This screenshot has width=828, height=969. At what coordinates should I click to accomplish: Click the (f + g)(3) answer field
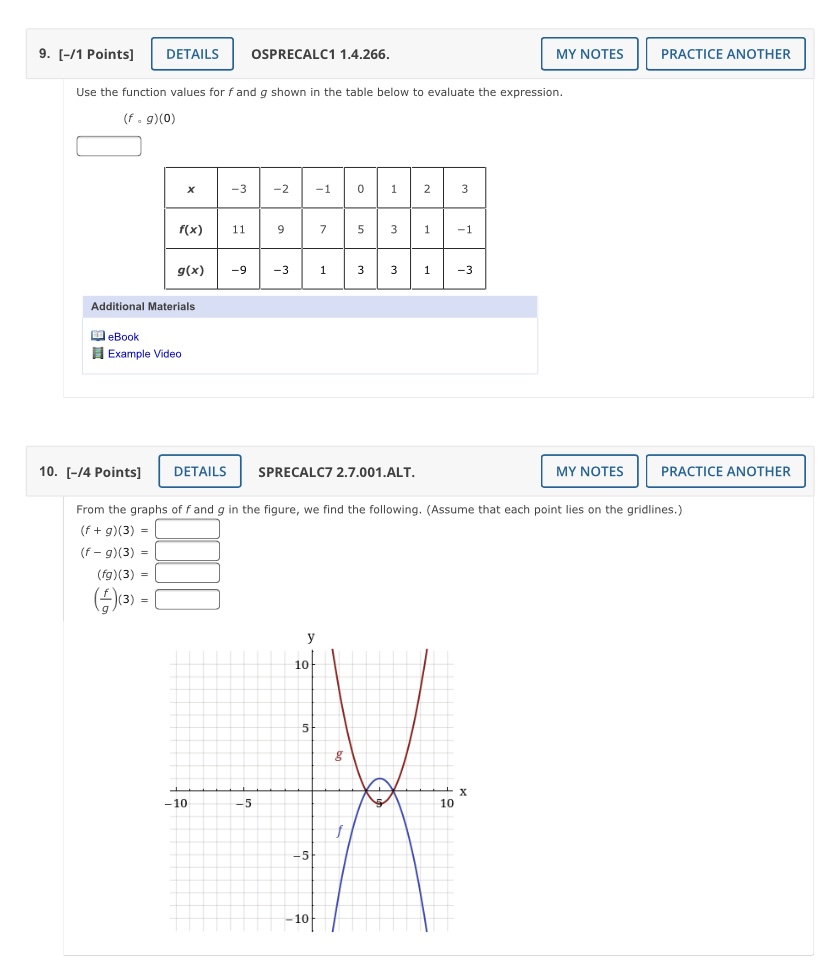coord(187,530)
